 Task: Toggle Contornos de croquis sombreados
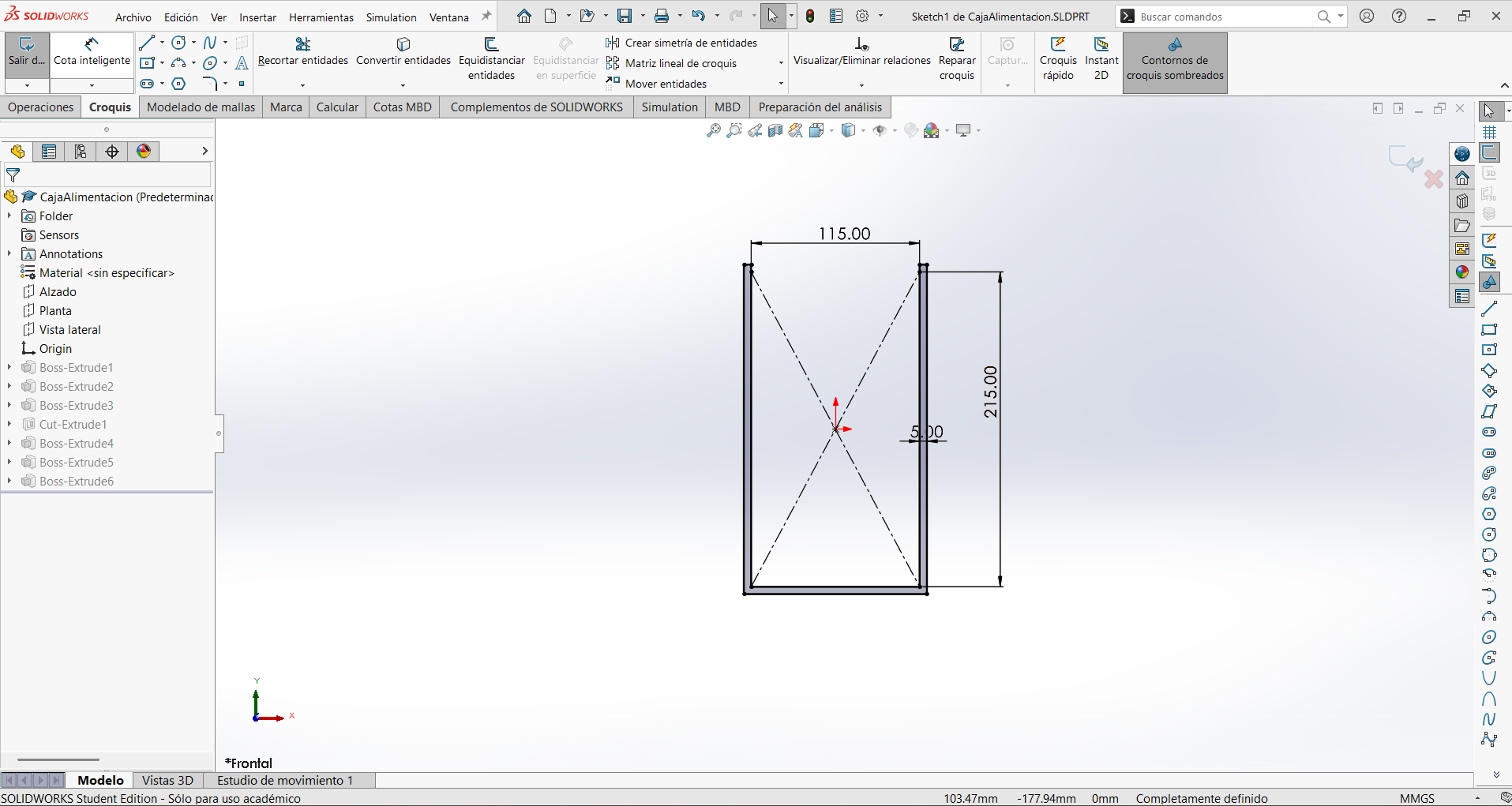point(1175,62)
